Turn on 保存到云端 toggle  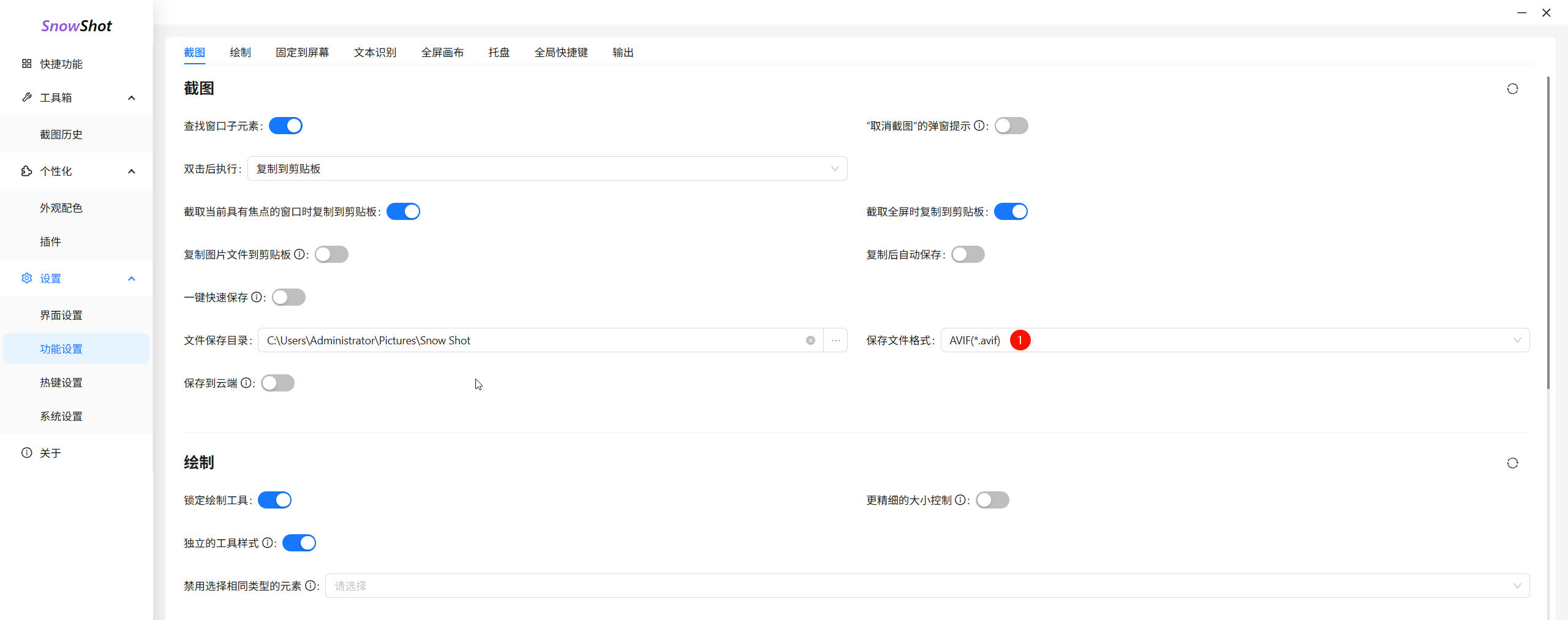[278, 384]
